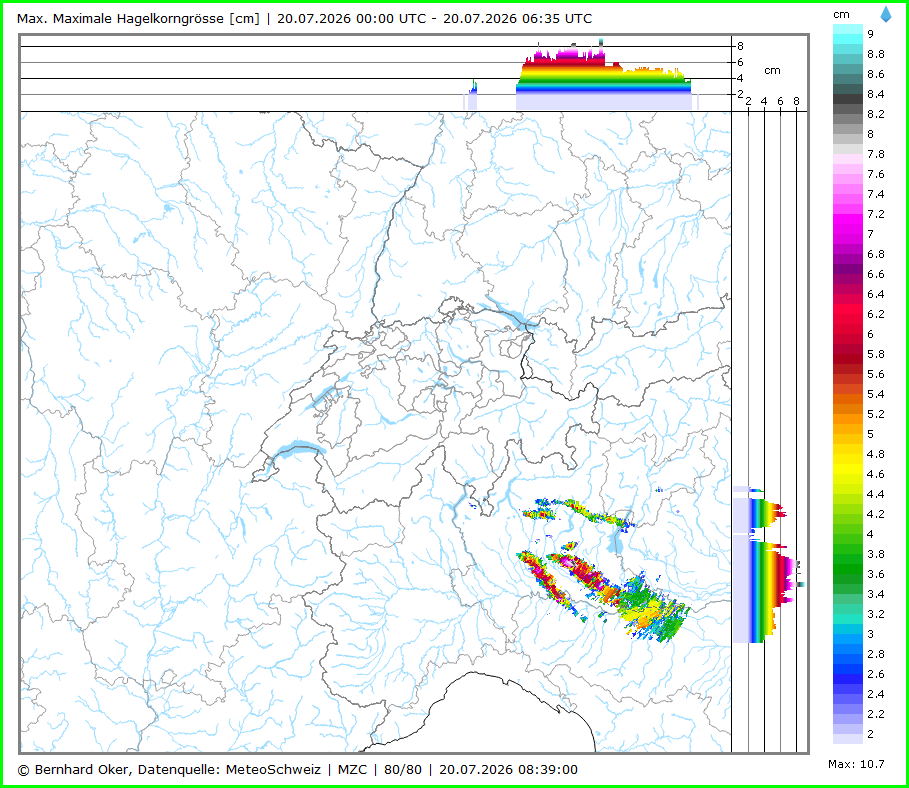Click the legend label '4.2'
Image resolution: width=909 pixels, height=788 pixels.
point(876,514)
